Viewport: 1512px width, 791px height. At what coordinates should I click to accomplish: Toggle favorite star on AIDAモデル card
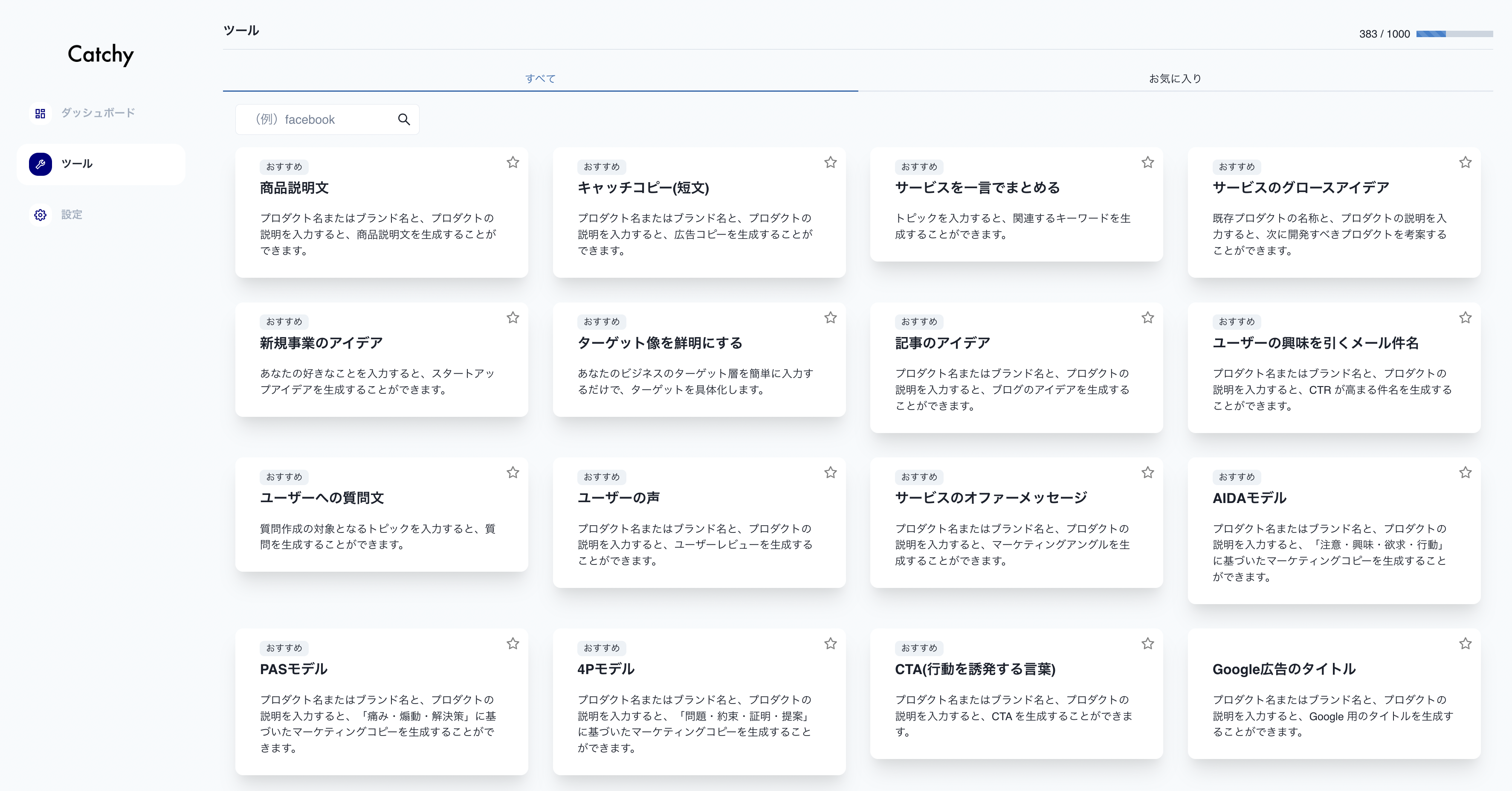[1465, 473]
